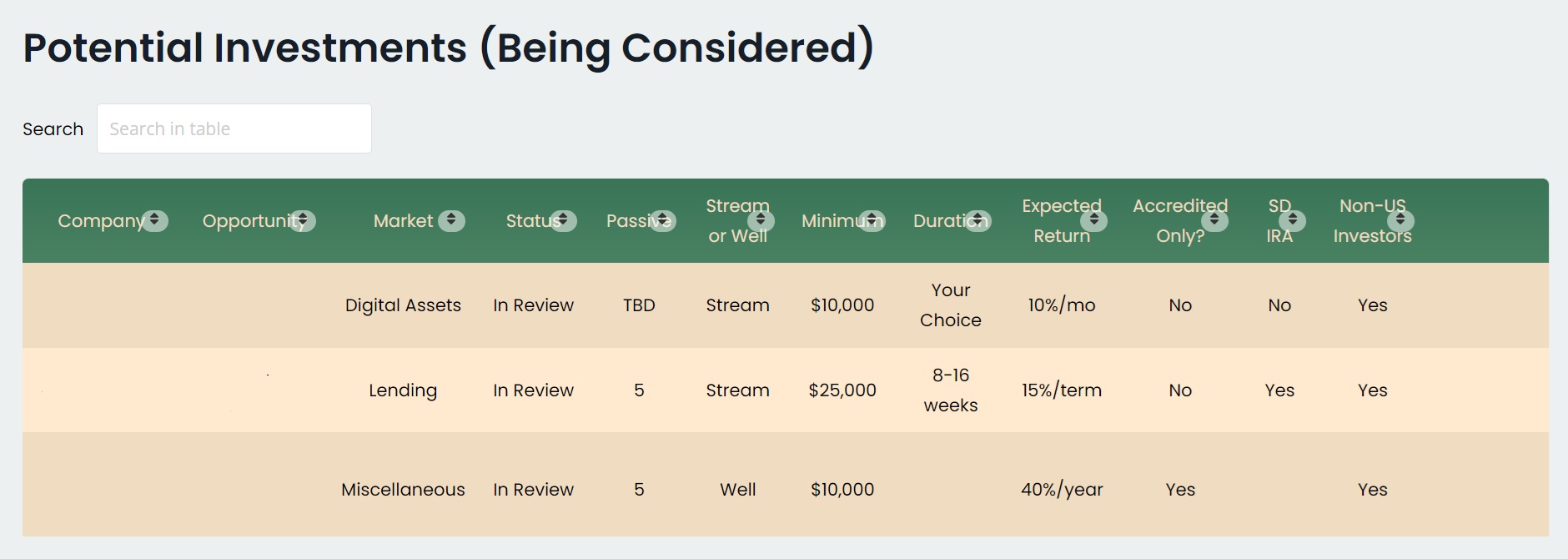1568x559 pixels.
Task: Toggle sorting on the Status column icon
Action: coord(563,220)
